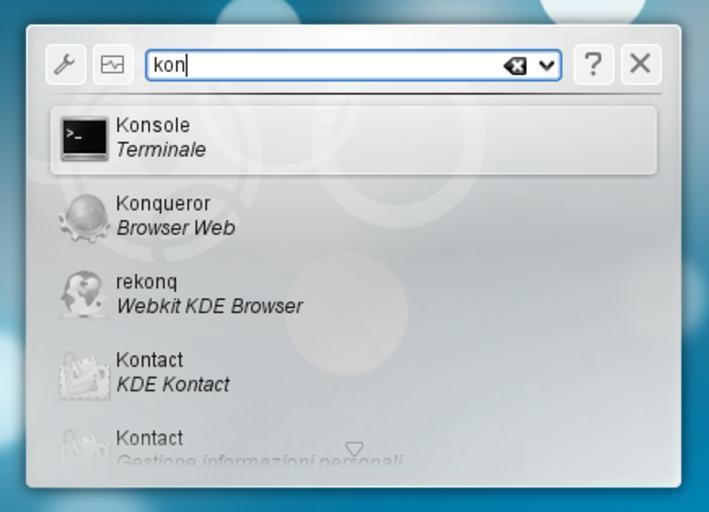This screenshot has height=512, width=709.
Task: Open the Kontact "Gestione informazioni personali" entry
Action: coord(258,460)
